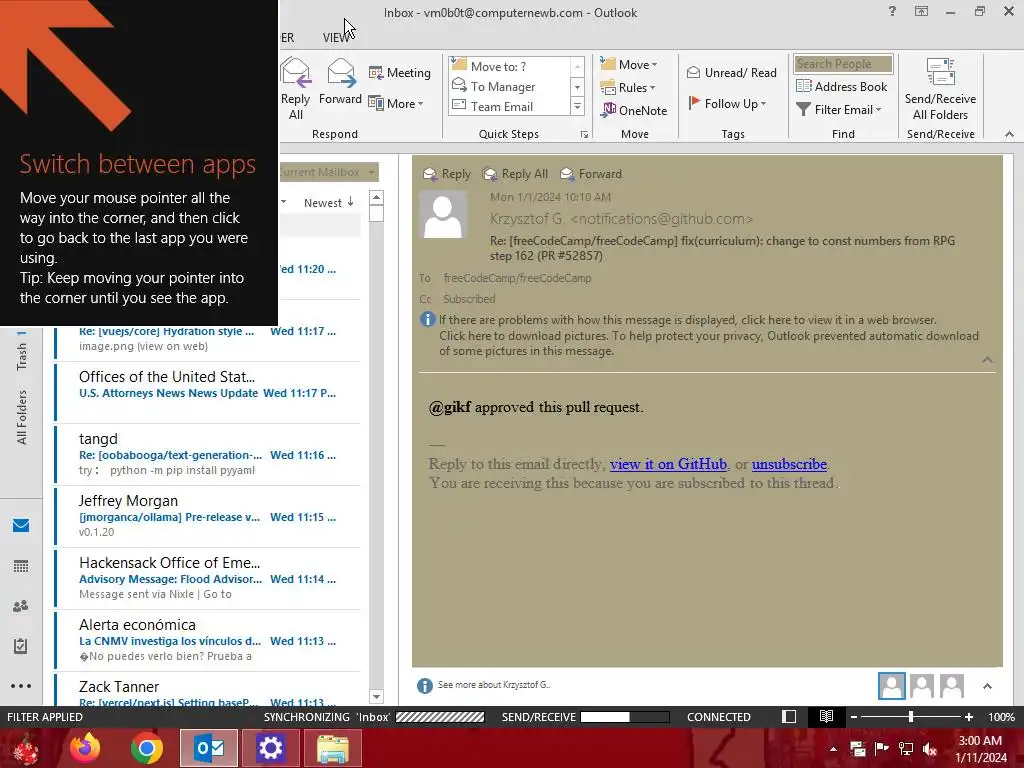Click the unsubscribe link

(789, 464)
